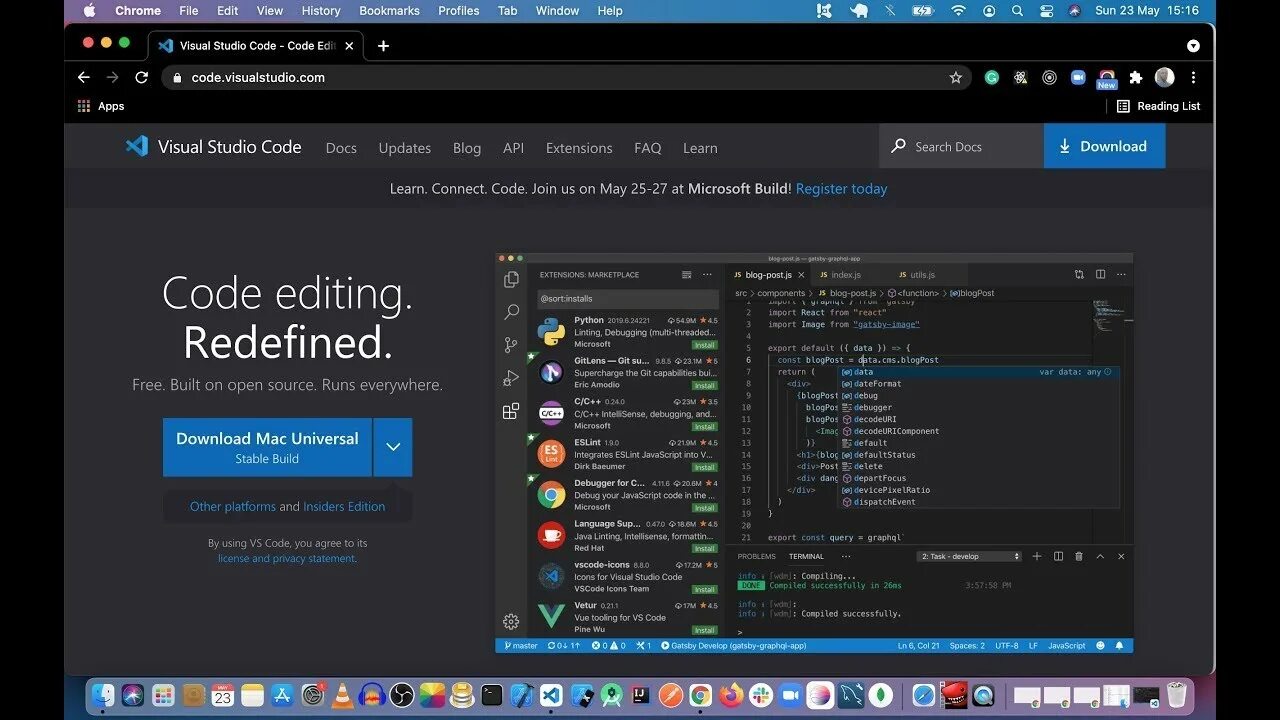The width and height of the screenshot is (1280, 720).
Task: Open Chrome's three-dot menu
Action: pyautogui.click(x=1193, y=77)
